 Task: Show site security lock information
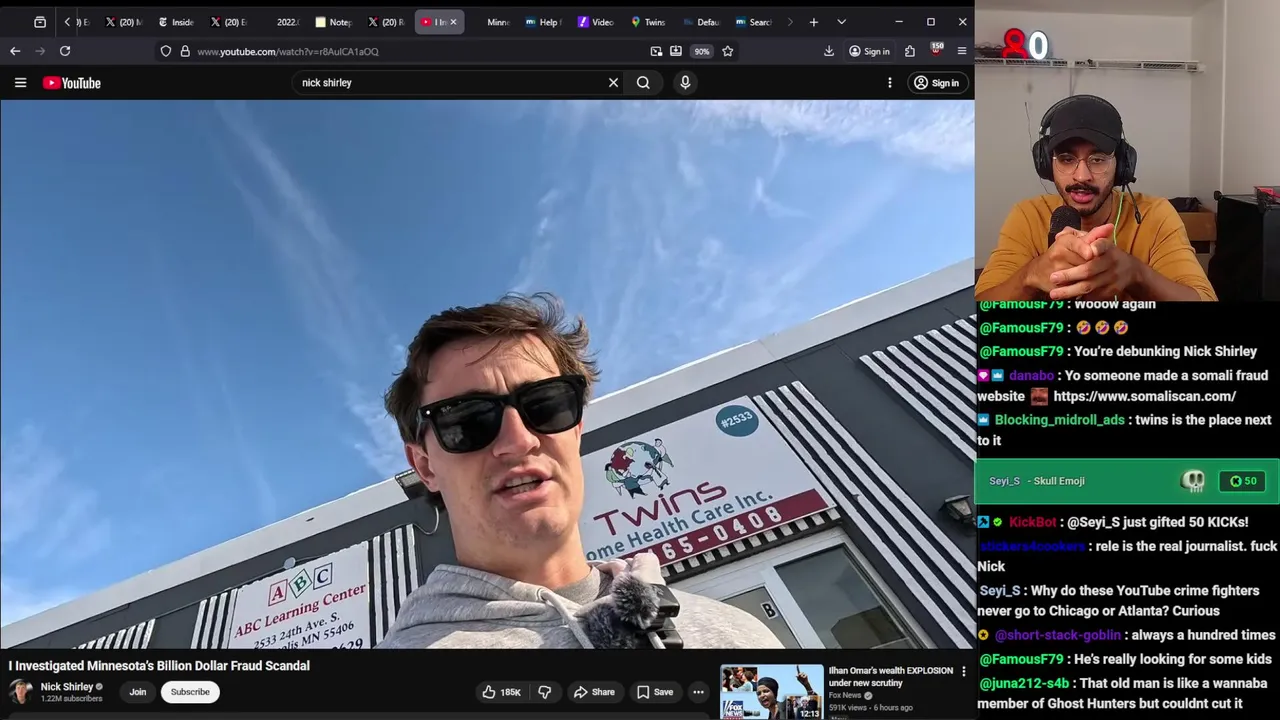coord(185,51)
